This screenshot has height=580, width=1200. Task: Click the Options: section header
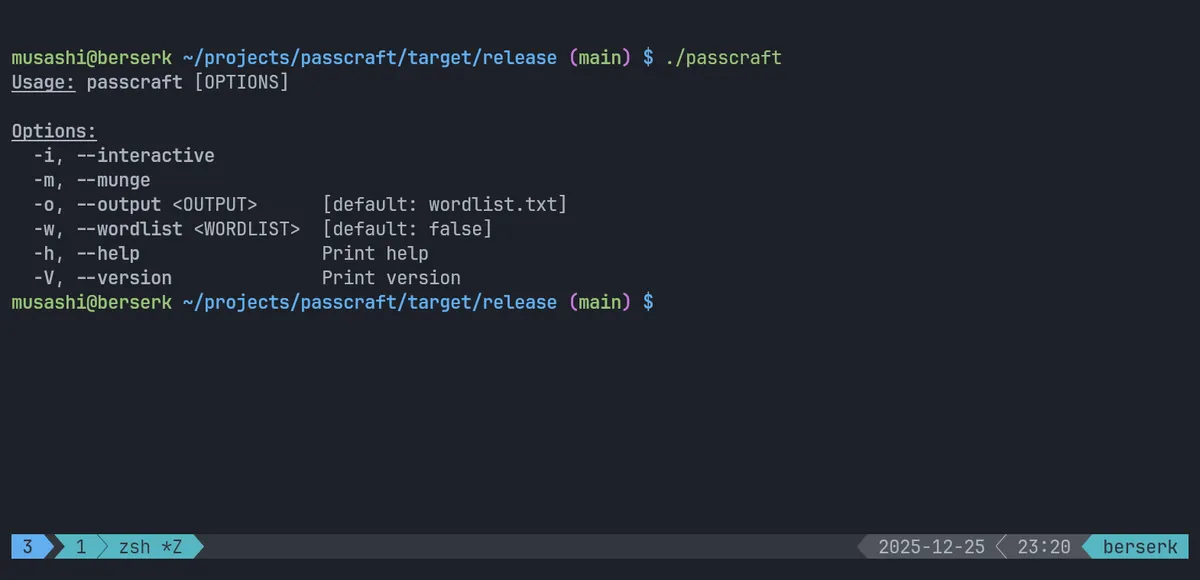coord(53,130)
